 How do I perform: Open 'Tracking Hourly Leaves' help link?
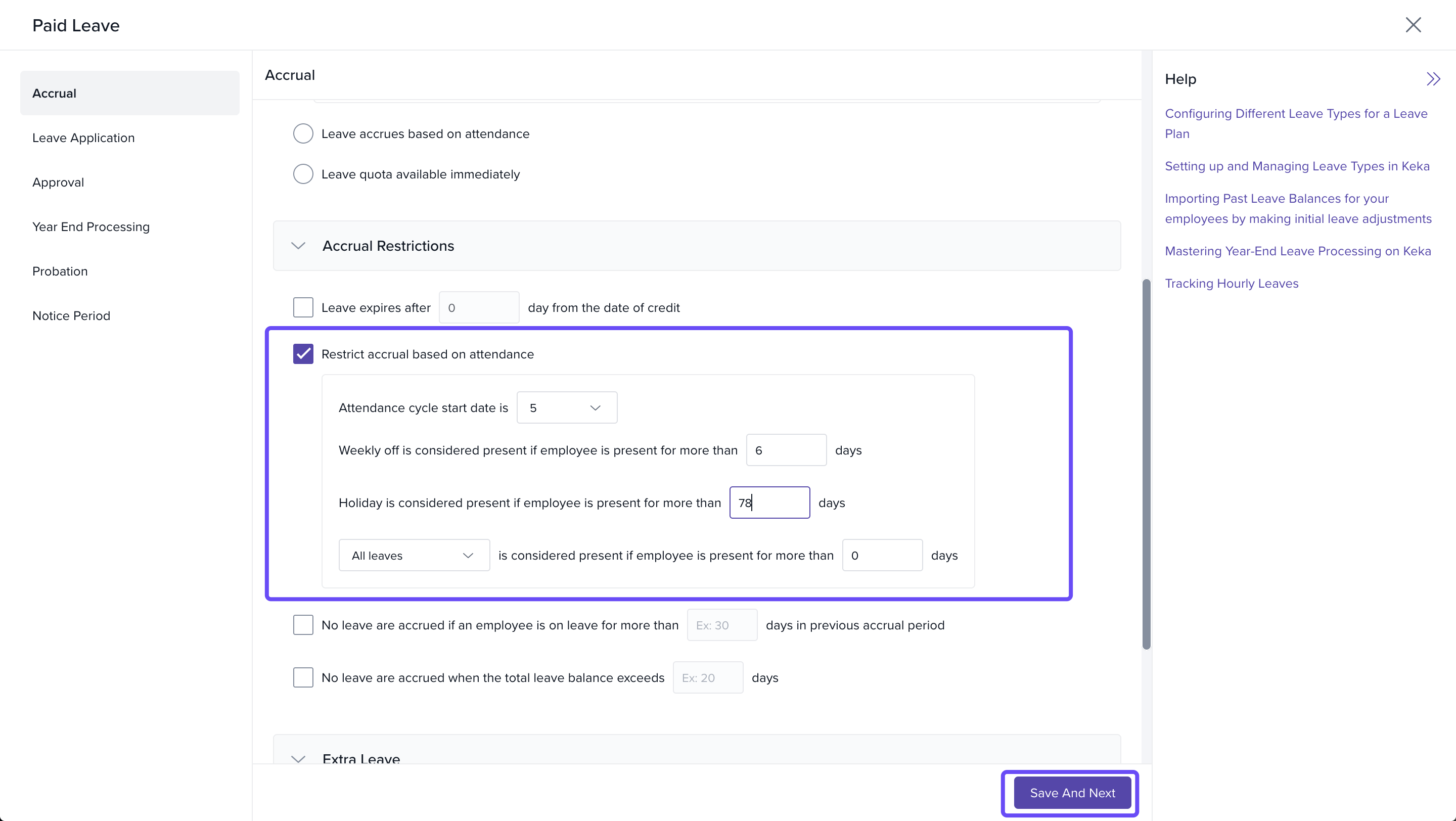pyautogui.click(x=1232, y=284)
